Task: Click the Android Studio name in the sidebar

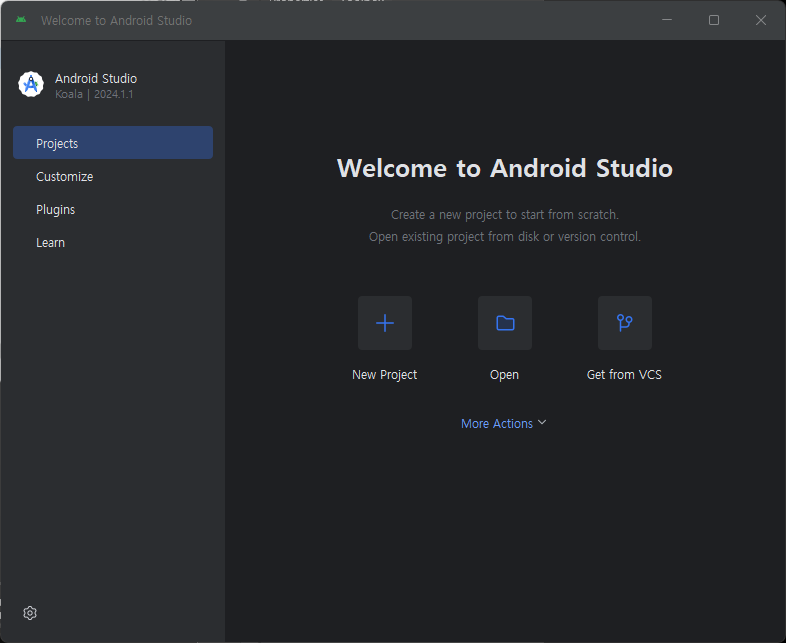Action: 96,79
